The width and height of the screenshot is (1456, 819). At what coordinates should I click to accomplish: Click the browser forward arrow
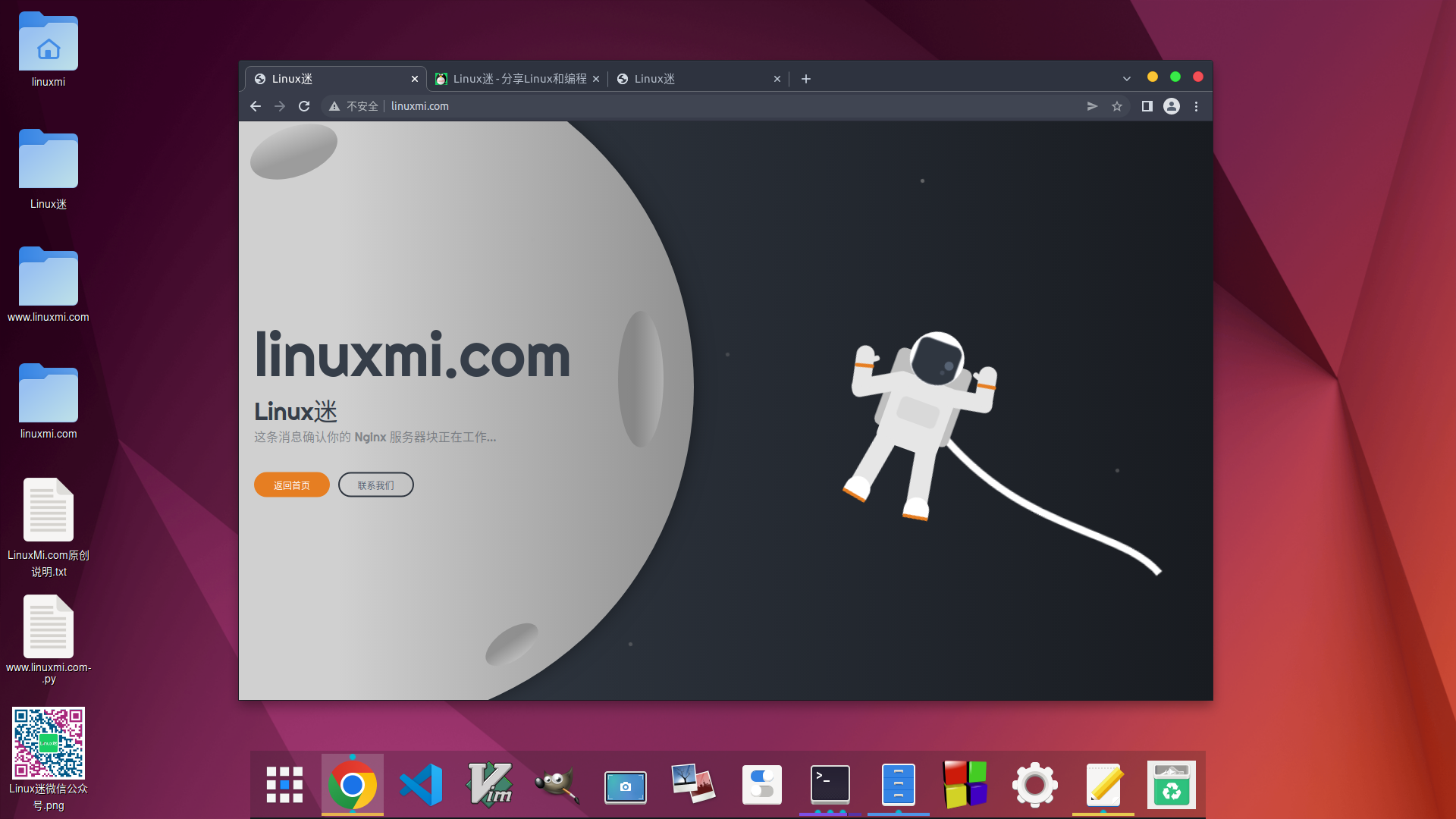(280, 106)
